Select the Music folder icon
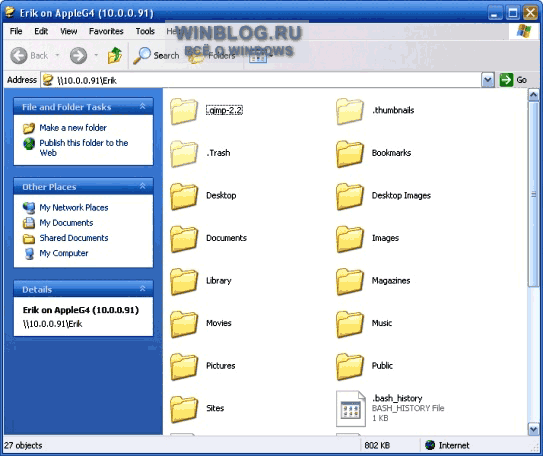Screen dimensions: 543x456 point(350,324)
